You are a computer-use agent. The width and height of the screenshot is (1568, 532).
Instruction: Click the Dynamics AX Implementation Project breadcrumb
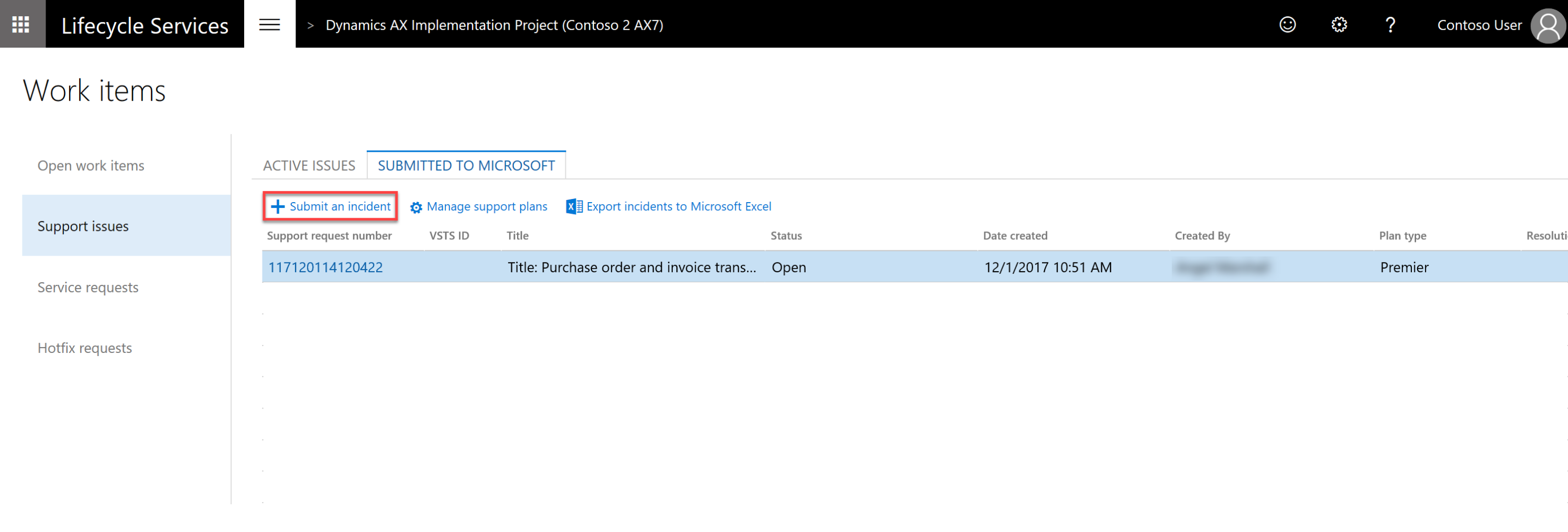click(x=494, y=25)
